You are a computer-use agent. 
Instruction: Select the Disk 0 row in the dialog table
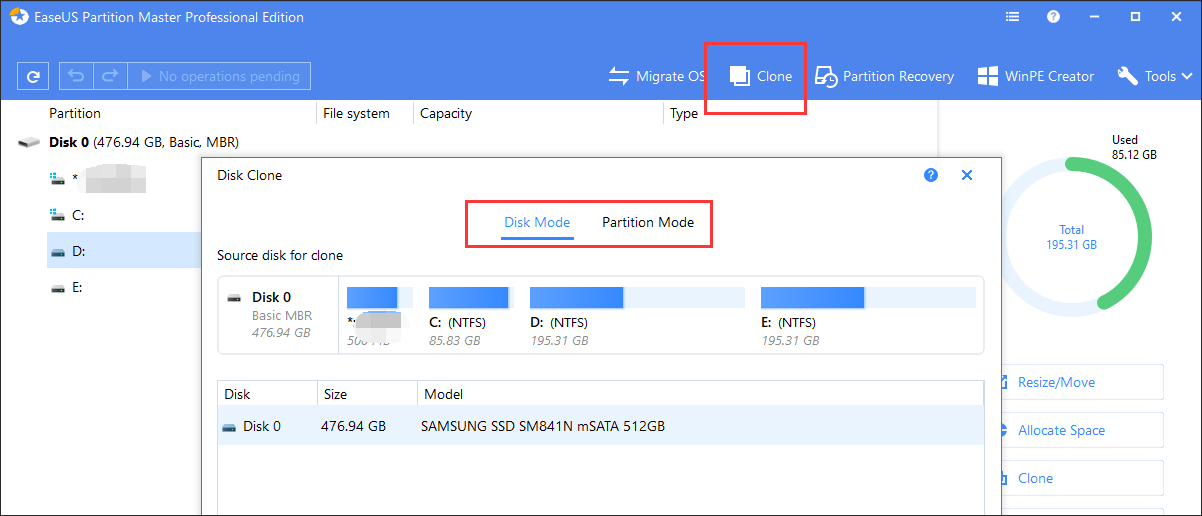[601, 427]
